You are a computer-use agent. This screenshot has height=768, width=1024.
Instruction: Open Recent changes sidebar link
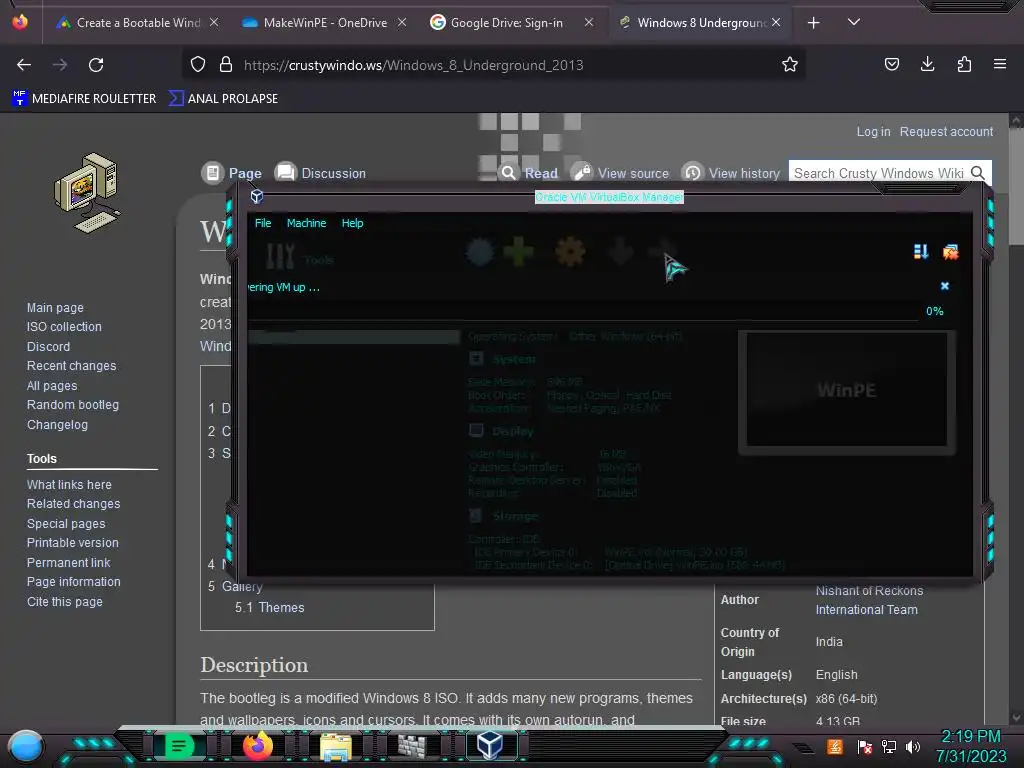coord(71,366)
